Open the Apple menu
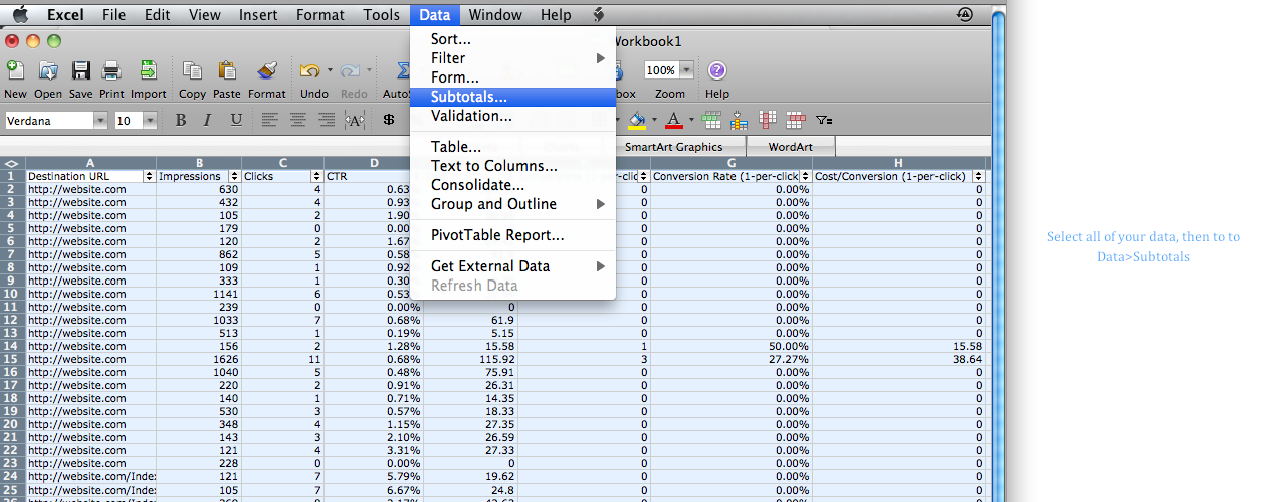 tap(20, 14)
